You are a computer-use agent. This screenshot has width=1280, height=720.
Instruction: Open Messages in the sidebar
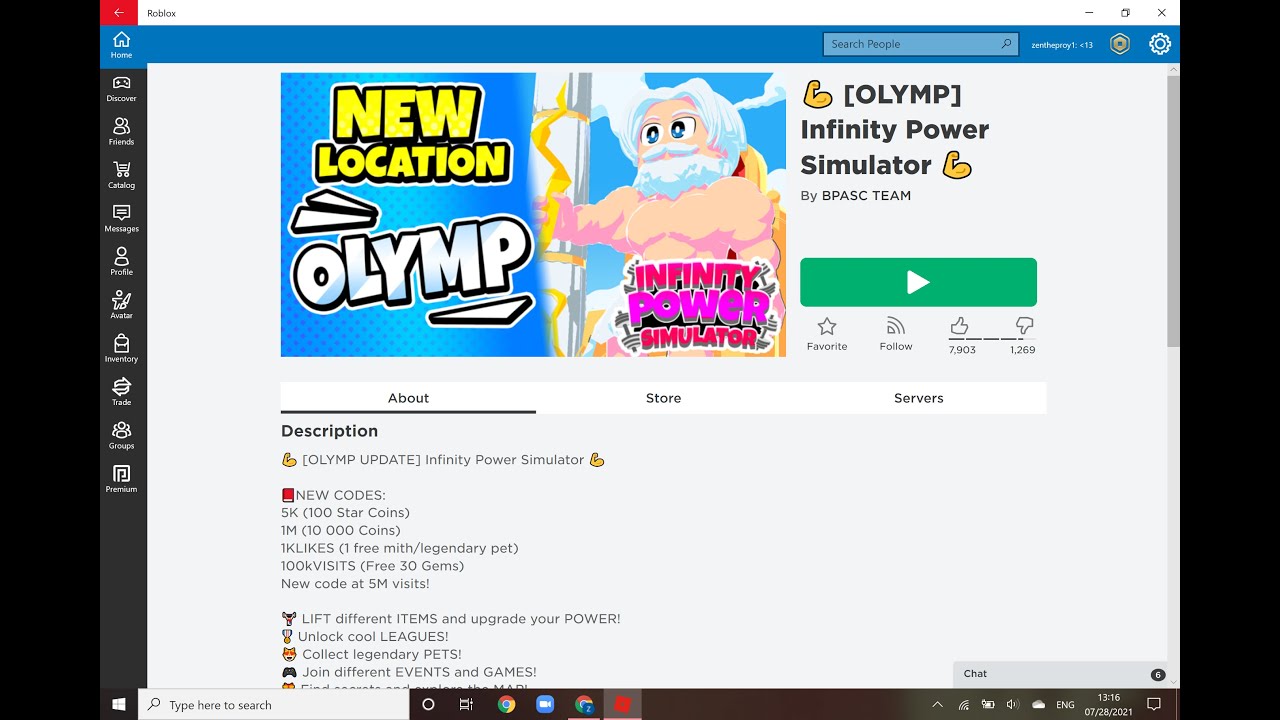(122, 219)
